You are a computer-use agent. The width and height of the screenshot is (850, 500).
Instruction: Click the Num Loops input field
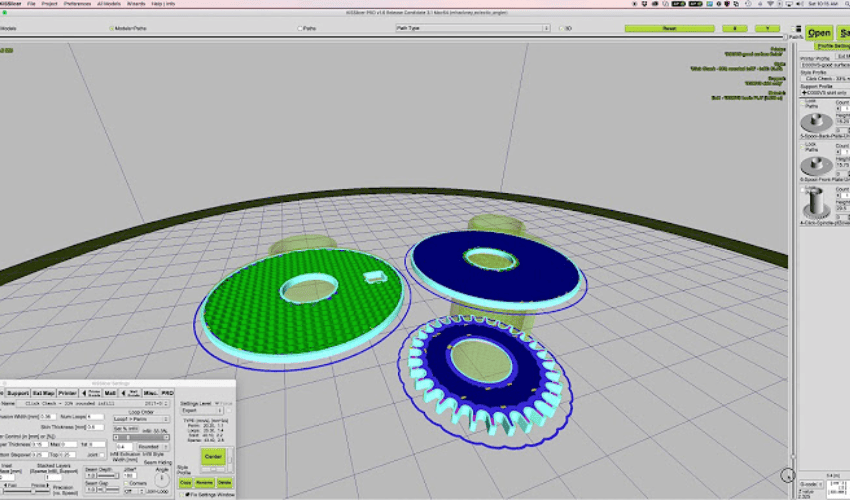95,416
